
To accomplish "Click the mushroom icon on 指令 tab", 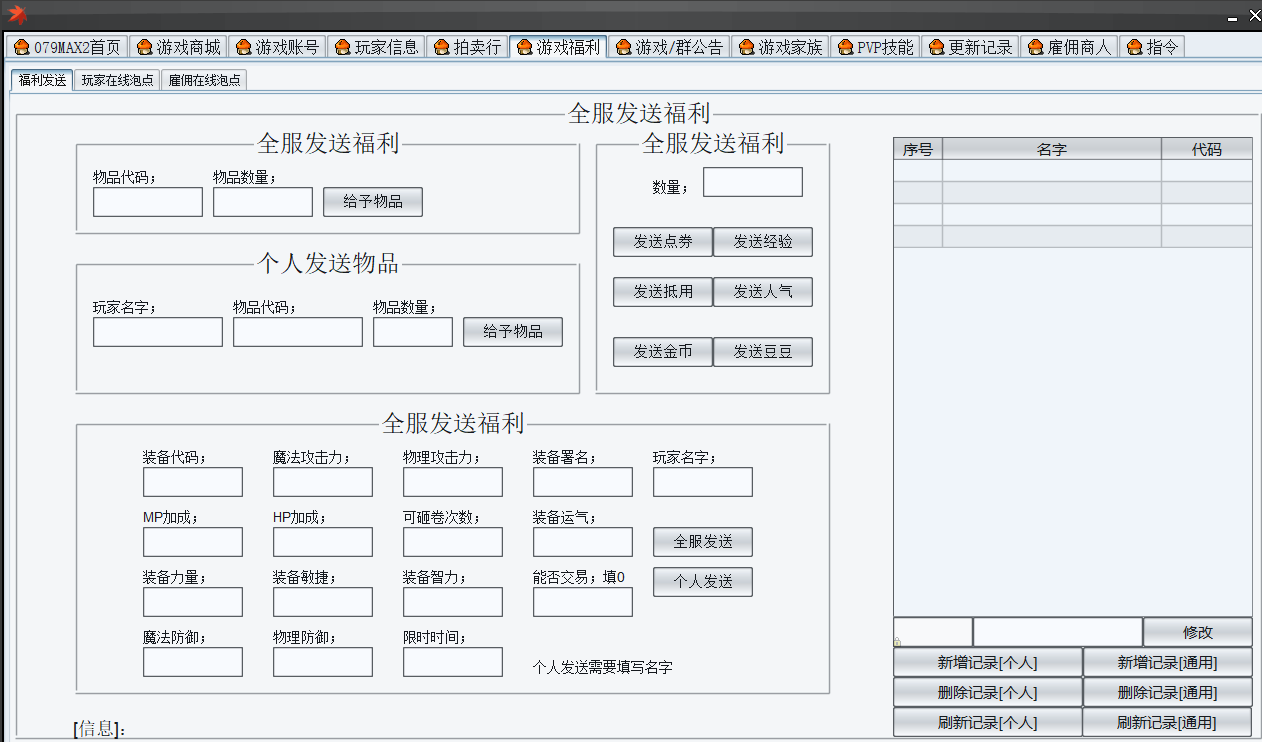I will 1134,47.
